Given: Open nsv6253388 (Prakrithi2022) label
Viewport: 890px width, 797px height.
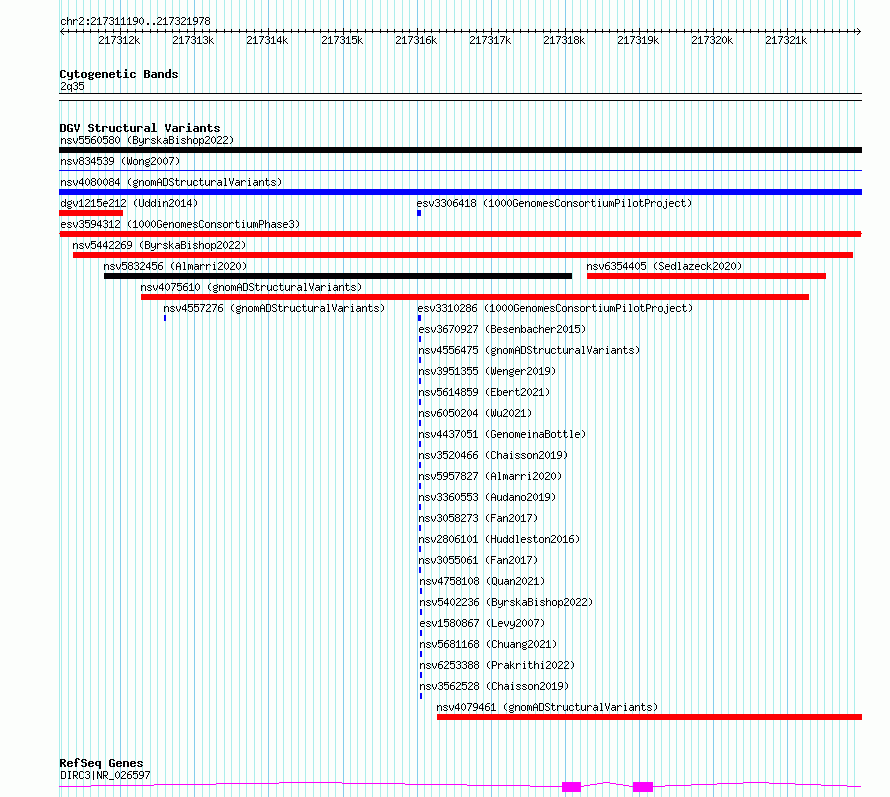Looking at the screenshot, I should coord(497,665).
